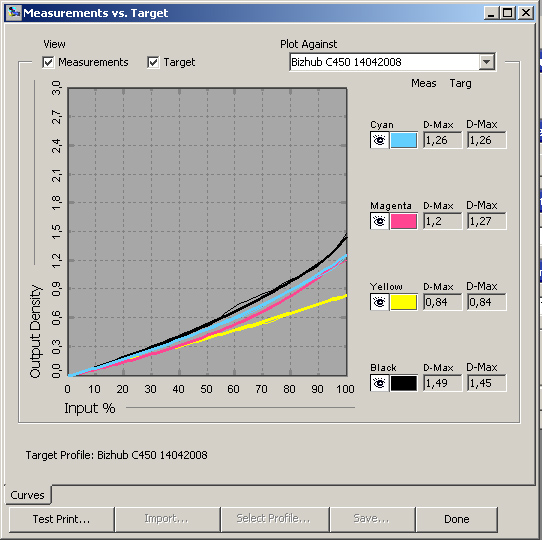
Task: Click the 3,0 label on the density axis
Action: pos(56,88)
